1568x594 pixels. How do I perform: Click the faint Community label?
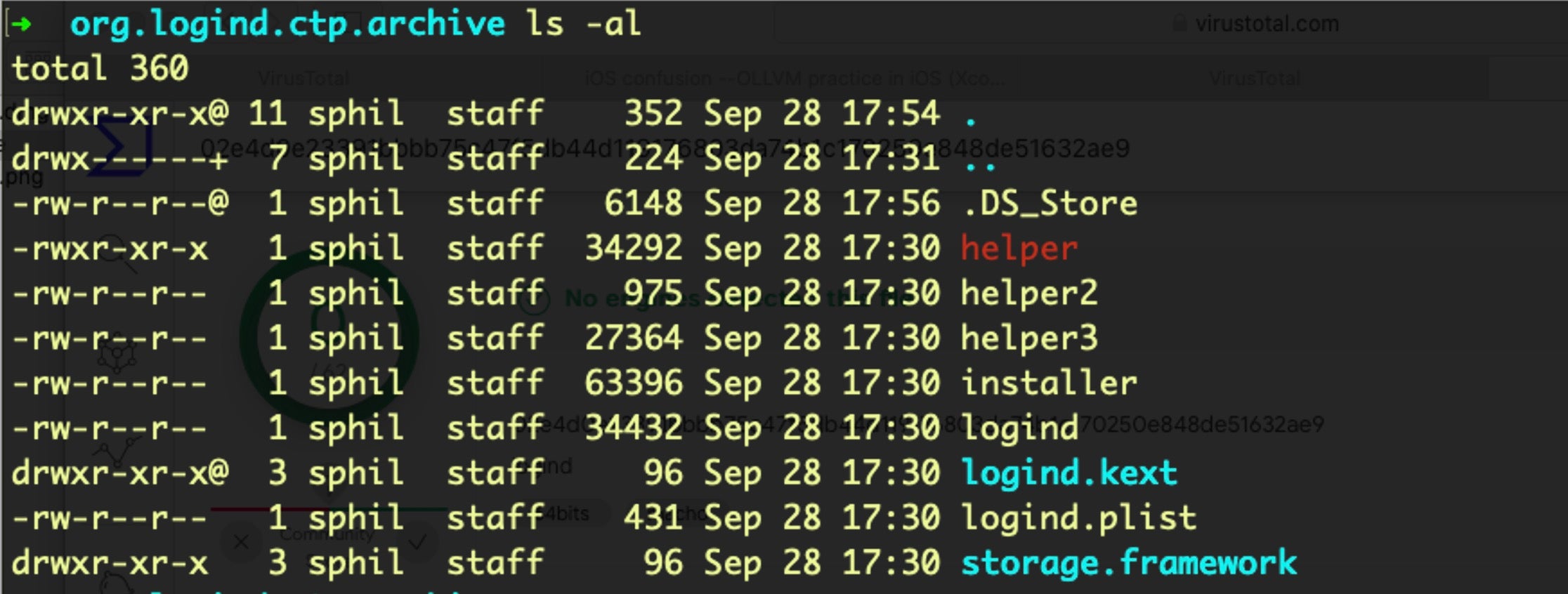click(x=327, y=534)
